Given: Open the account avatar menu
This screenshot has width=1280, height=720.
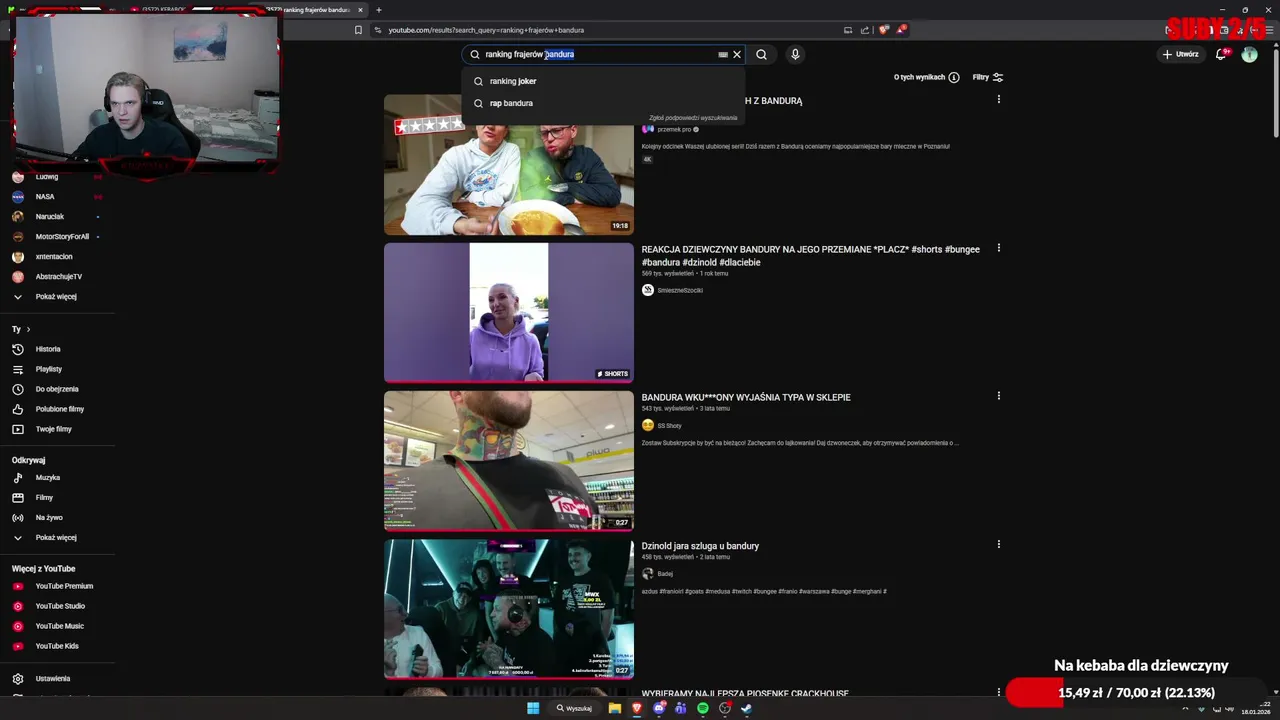Looking at the screenshot, I should [x=1249, y=54].
